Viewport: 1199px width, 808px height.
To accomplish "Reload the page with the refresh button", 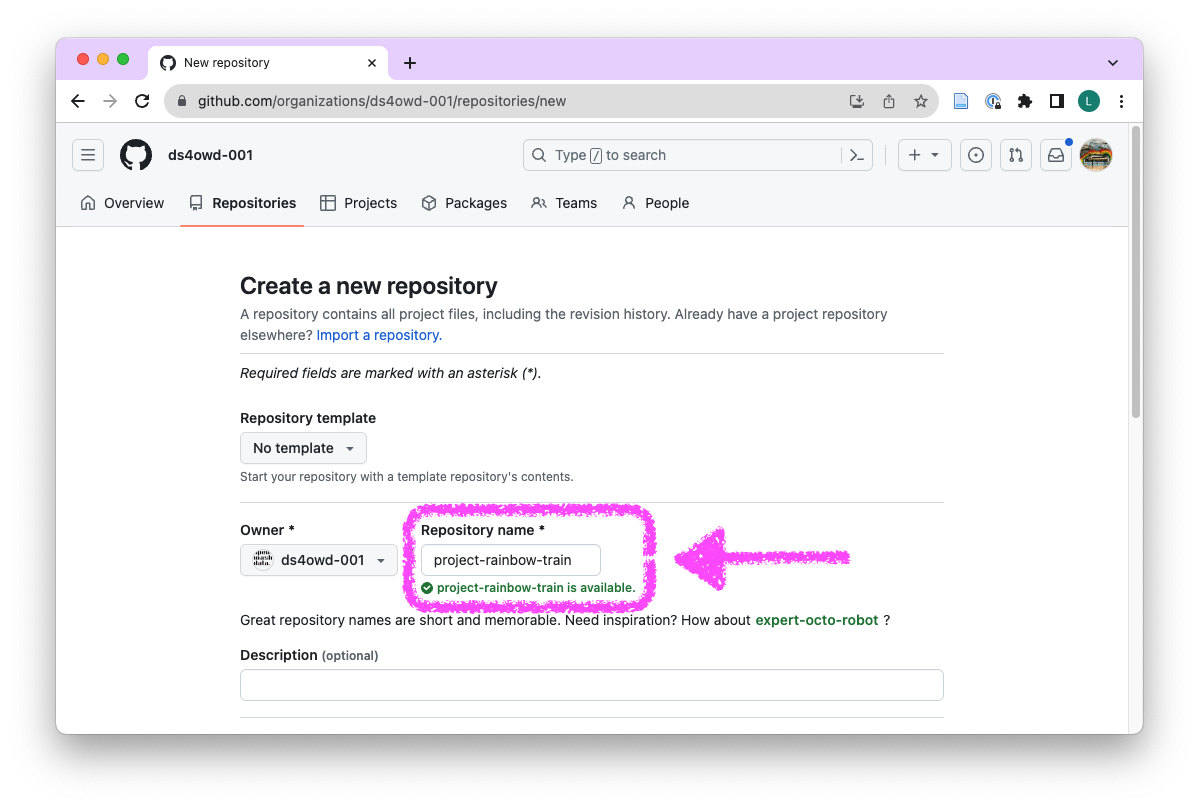I will click(142, 101).
